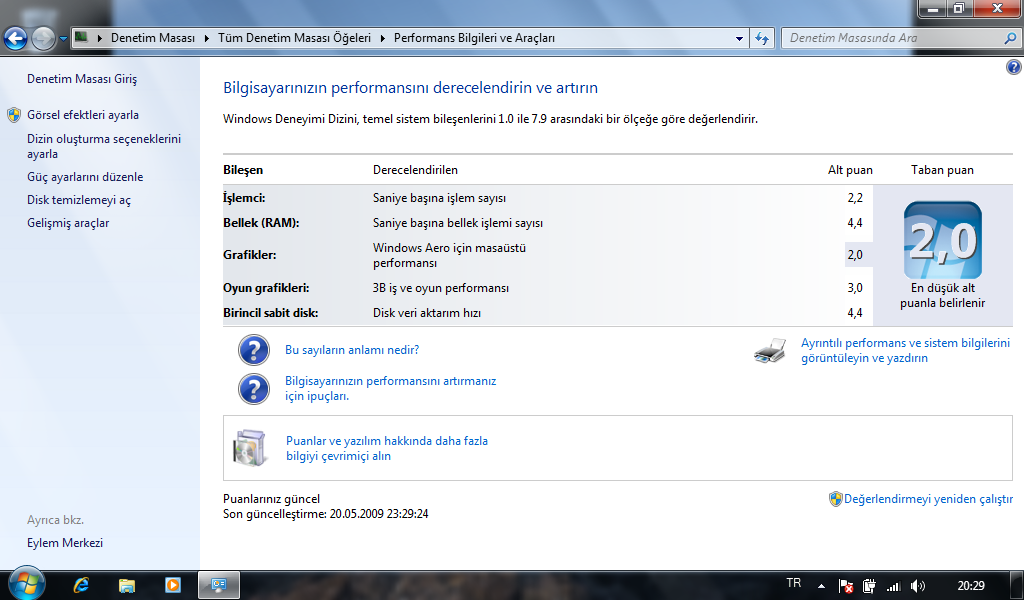Open the blue Help question mark icon
Screen dimensions: 1024x600
(1014, 67)
